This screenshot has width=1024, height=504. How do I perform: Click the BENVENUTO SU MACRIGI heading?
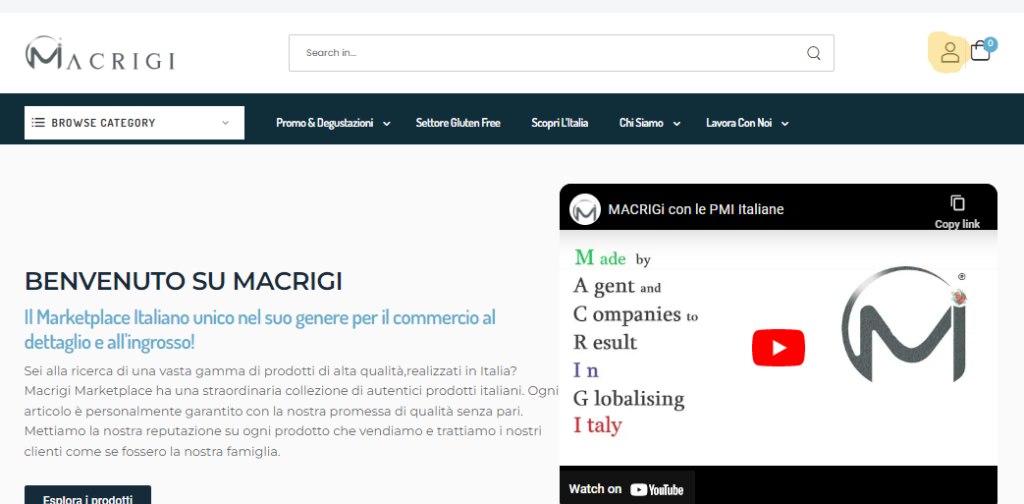pos(184,281)
